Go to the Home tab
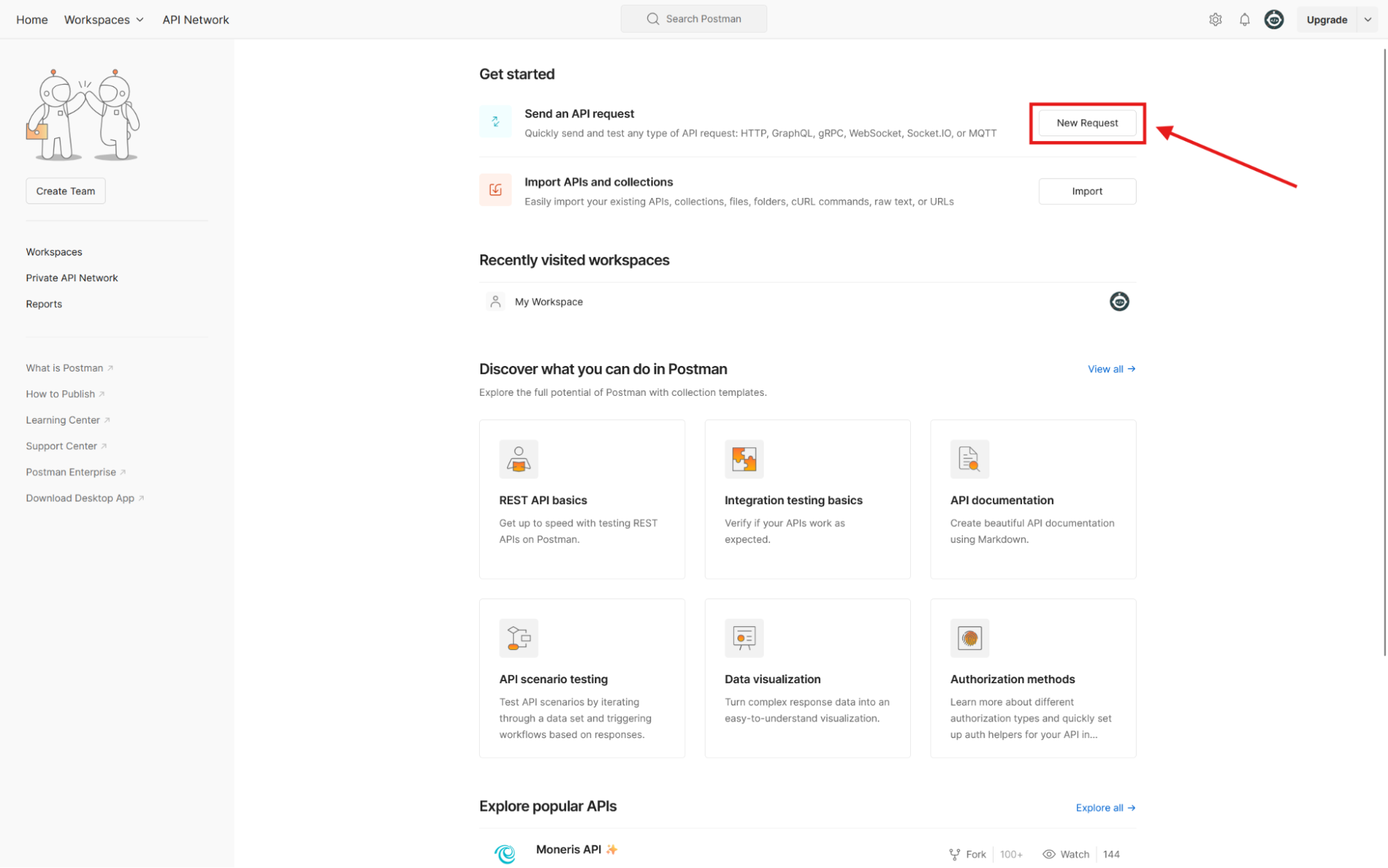 pos(32,19)
